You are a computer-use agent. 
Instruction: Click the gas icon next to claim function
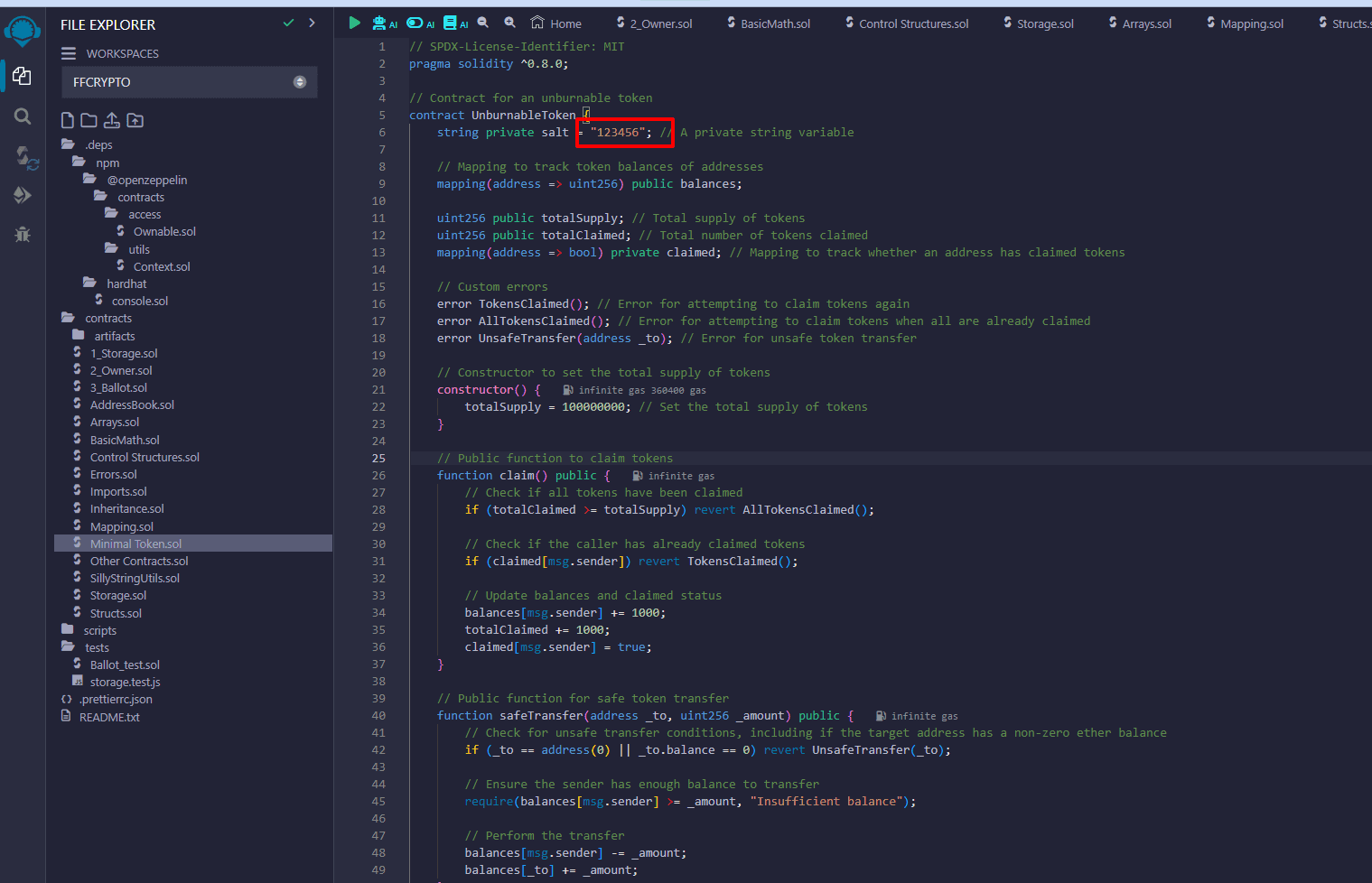coord(638,476)
